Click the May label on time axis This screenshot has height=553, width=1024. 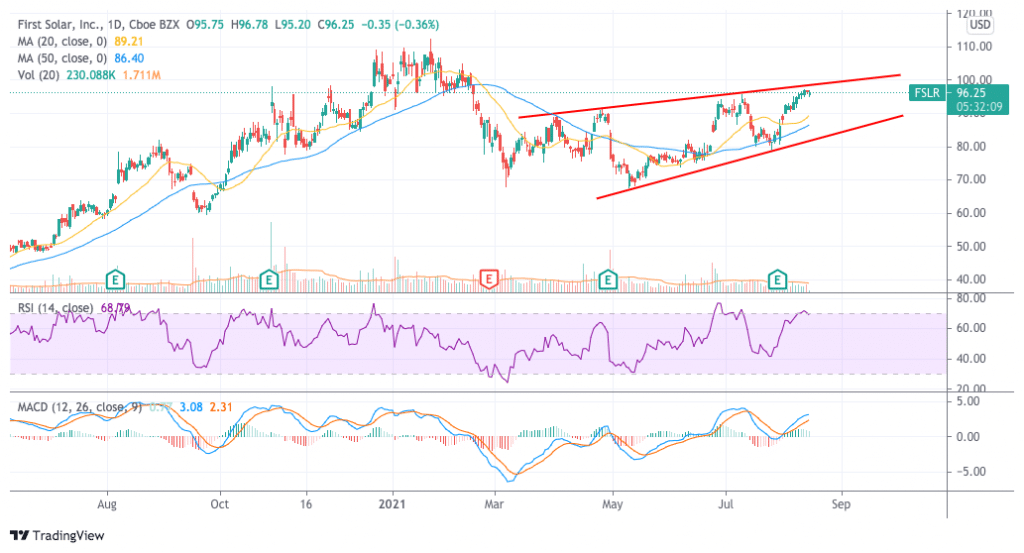(x=613, y=504)
